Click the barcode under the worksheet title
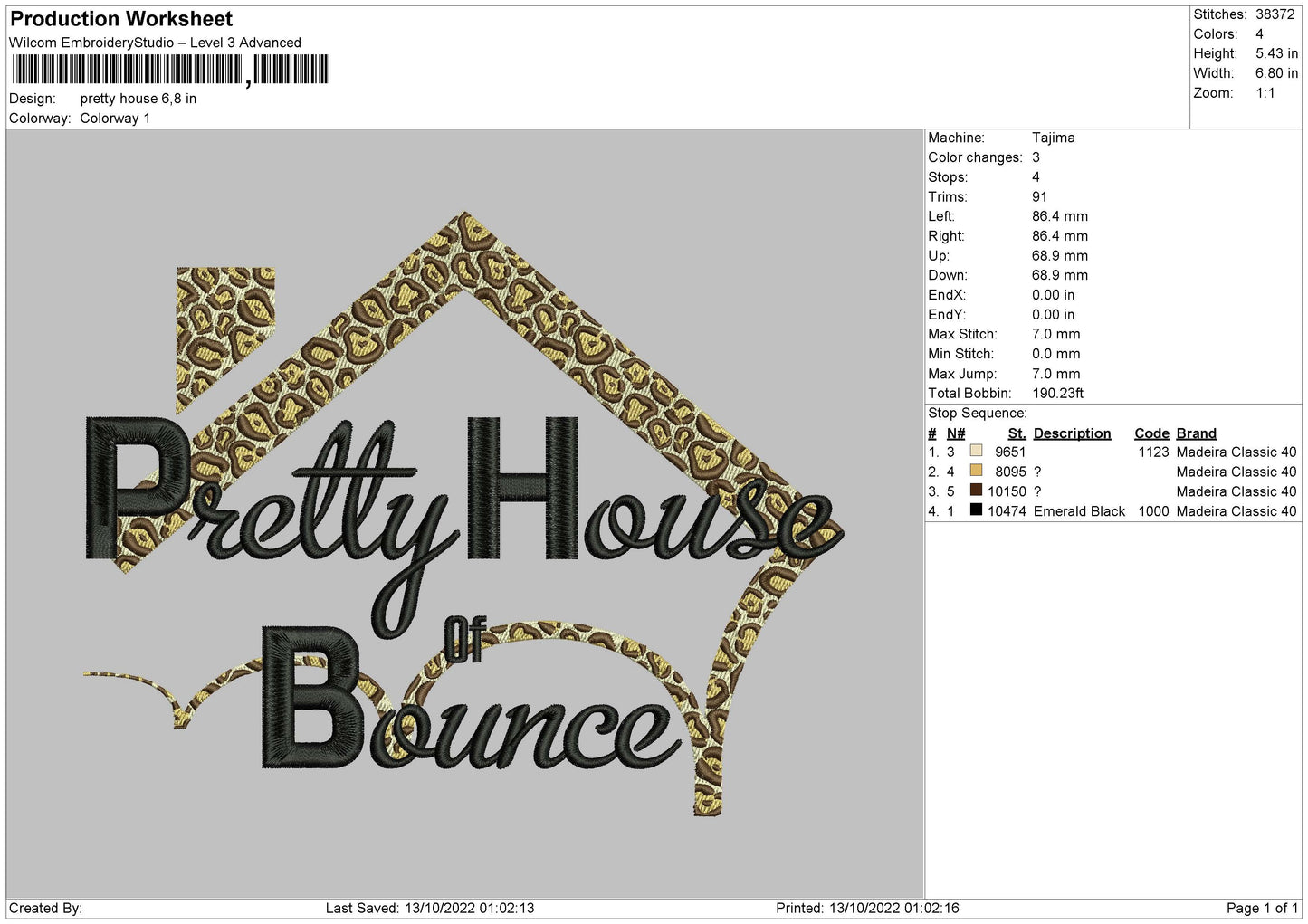1308x924 pixels. coord(171,70)
